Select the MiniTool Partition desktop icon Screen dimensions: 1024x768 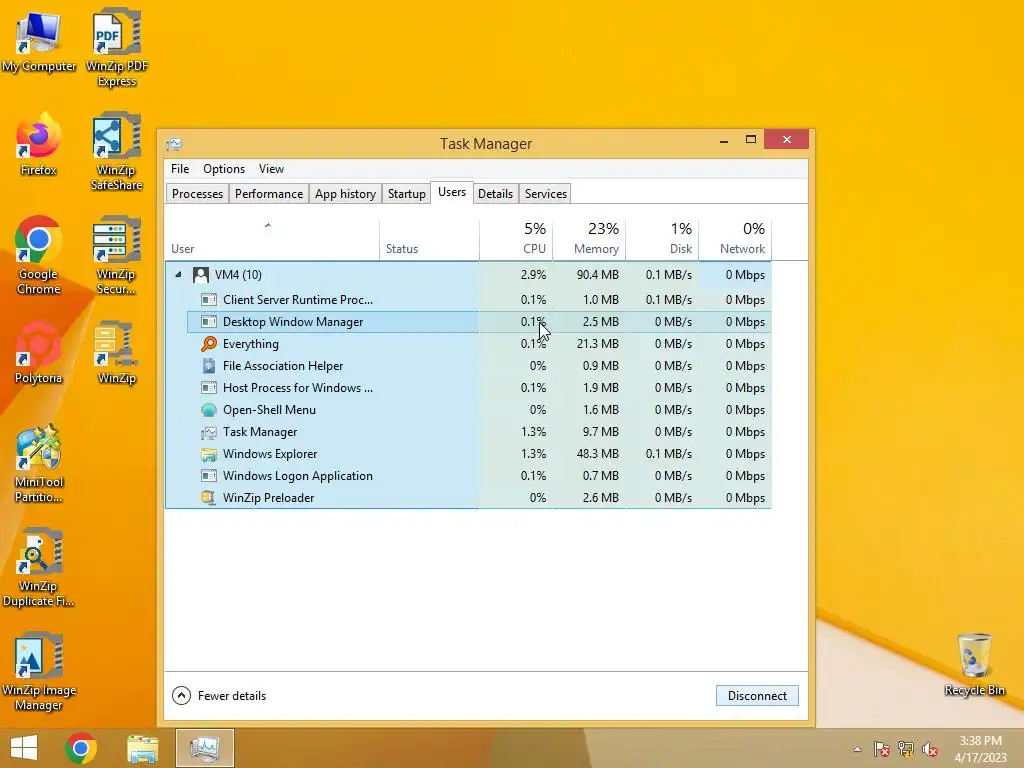pos(39,464)
